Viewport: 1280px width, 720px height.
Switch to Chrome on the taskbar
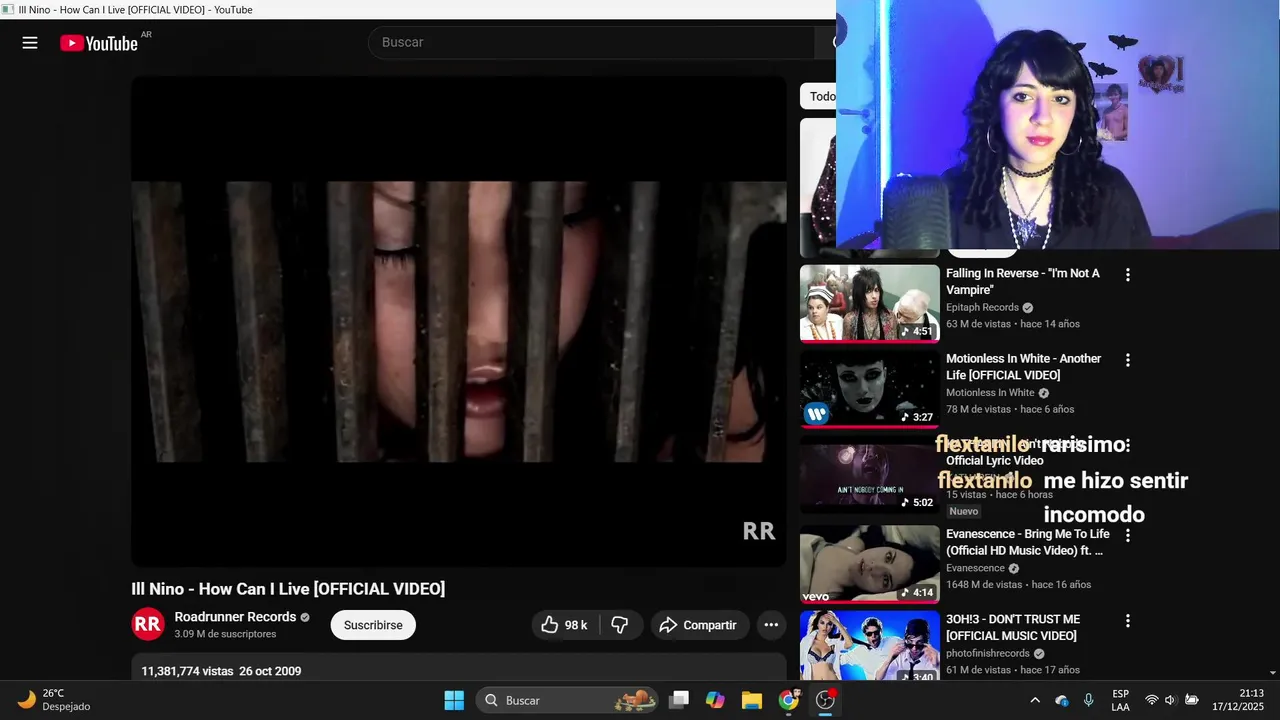[x=789, y=700]
